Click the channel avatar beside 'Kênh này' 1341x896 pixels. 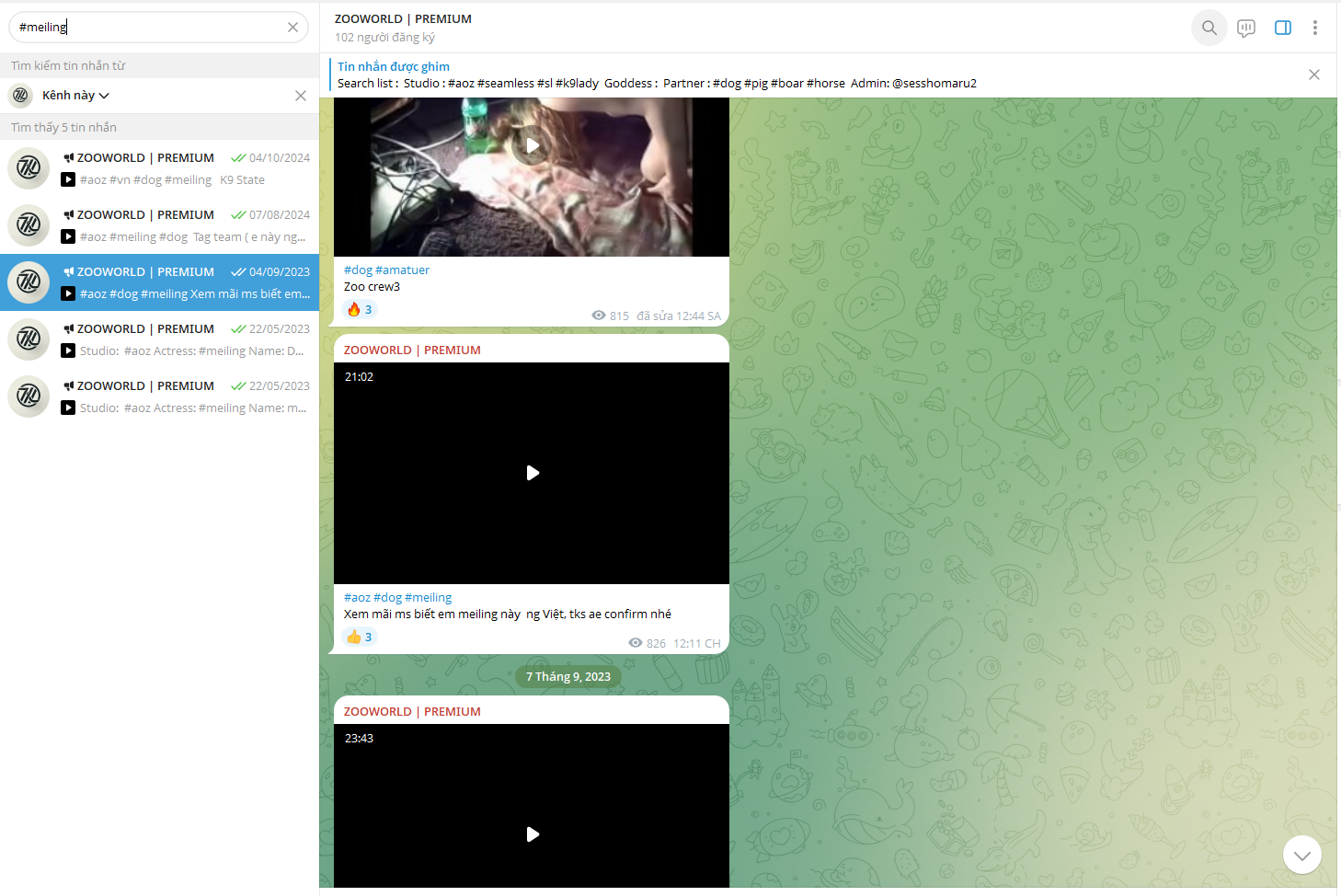21,96
